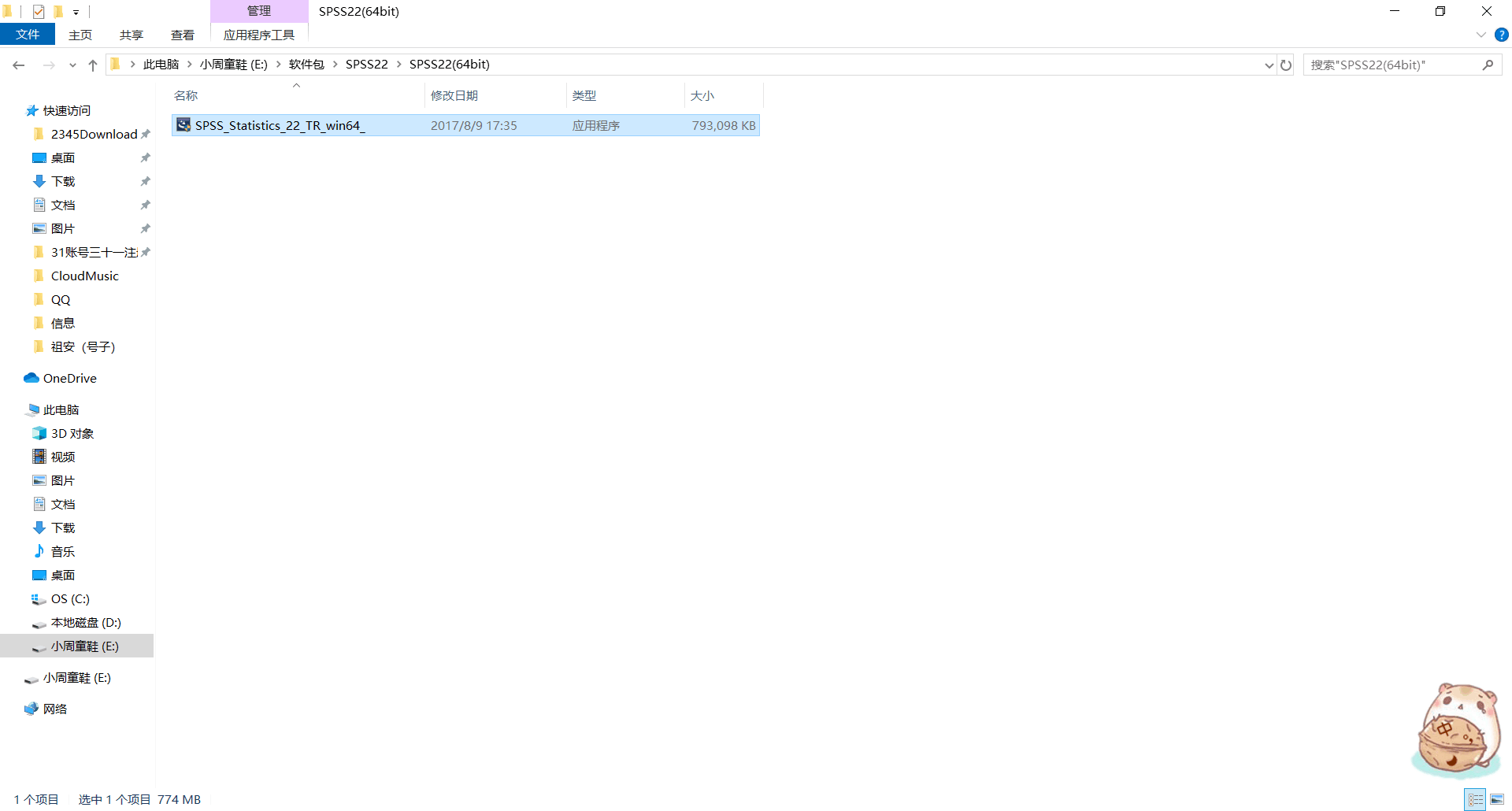The height and width of the screenshot is (811, 1512).
Task: Click 小周童鞋 (E:) in the breadcrumb
Action: click(x=234, y=65)
